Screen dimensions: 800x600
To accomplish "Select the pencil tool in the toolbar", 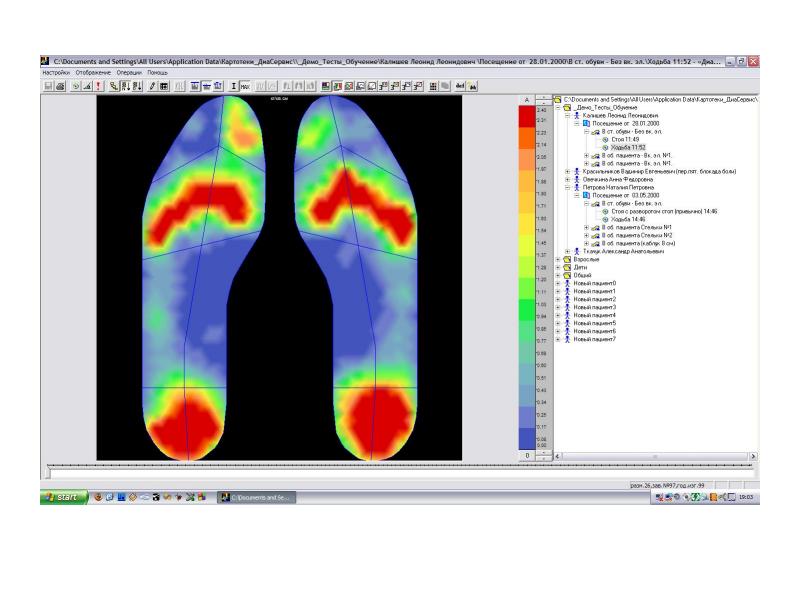I will [x=152, y=87].
